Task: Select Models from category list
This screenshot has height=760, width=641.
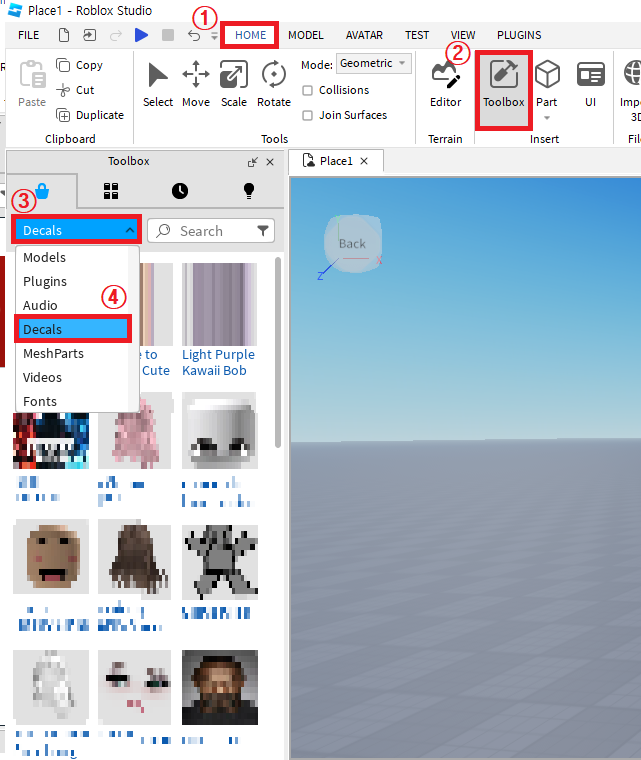Action: [73, 257]
